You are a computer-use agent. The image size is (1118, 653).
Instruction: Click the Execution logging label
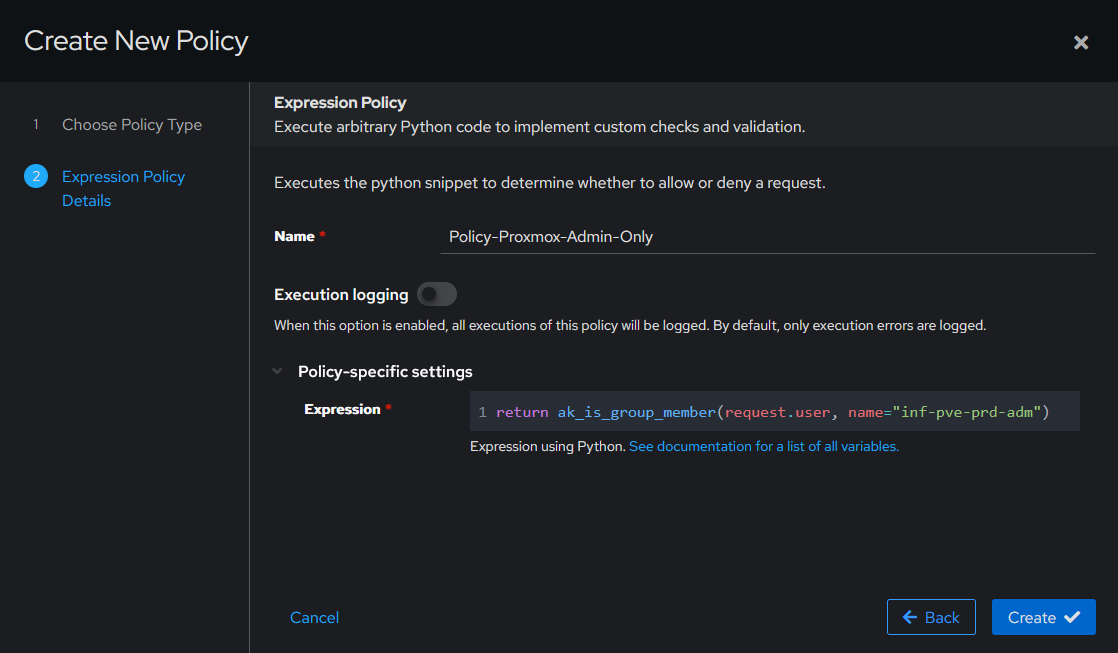pyautogui.click(x=341, y=294)
